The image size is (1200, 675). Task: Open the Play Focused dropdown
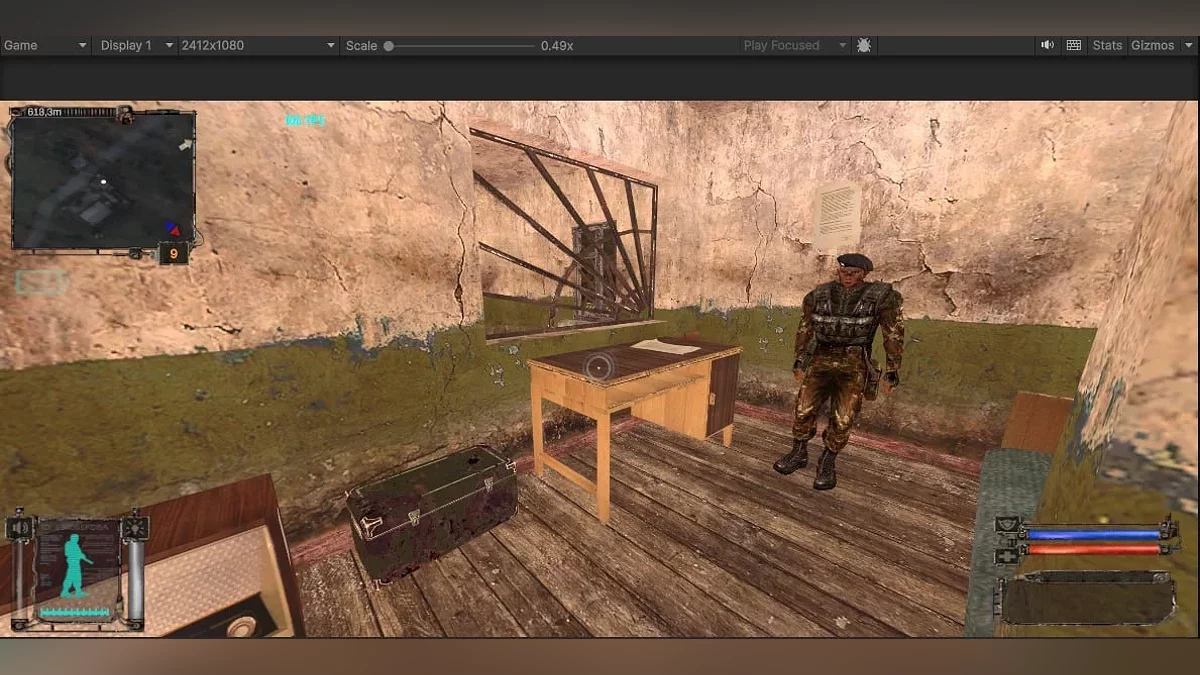click(794, 45)
